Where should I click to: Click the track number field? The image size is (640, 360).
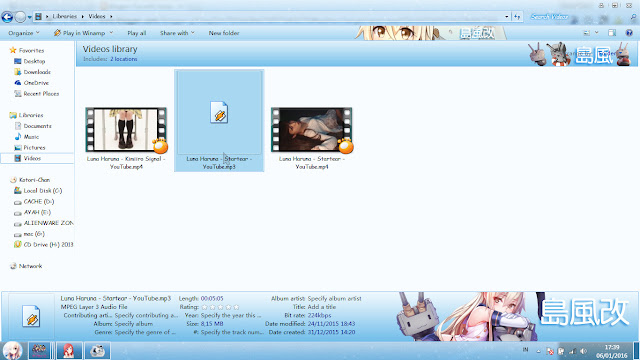[x=232, y=332]
